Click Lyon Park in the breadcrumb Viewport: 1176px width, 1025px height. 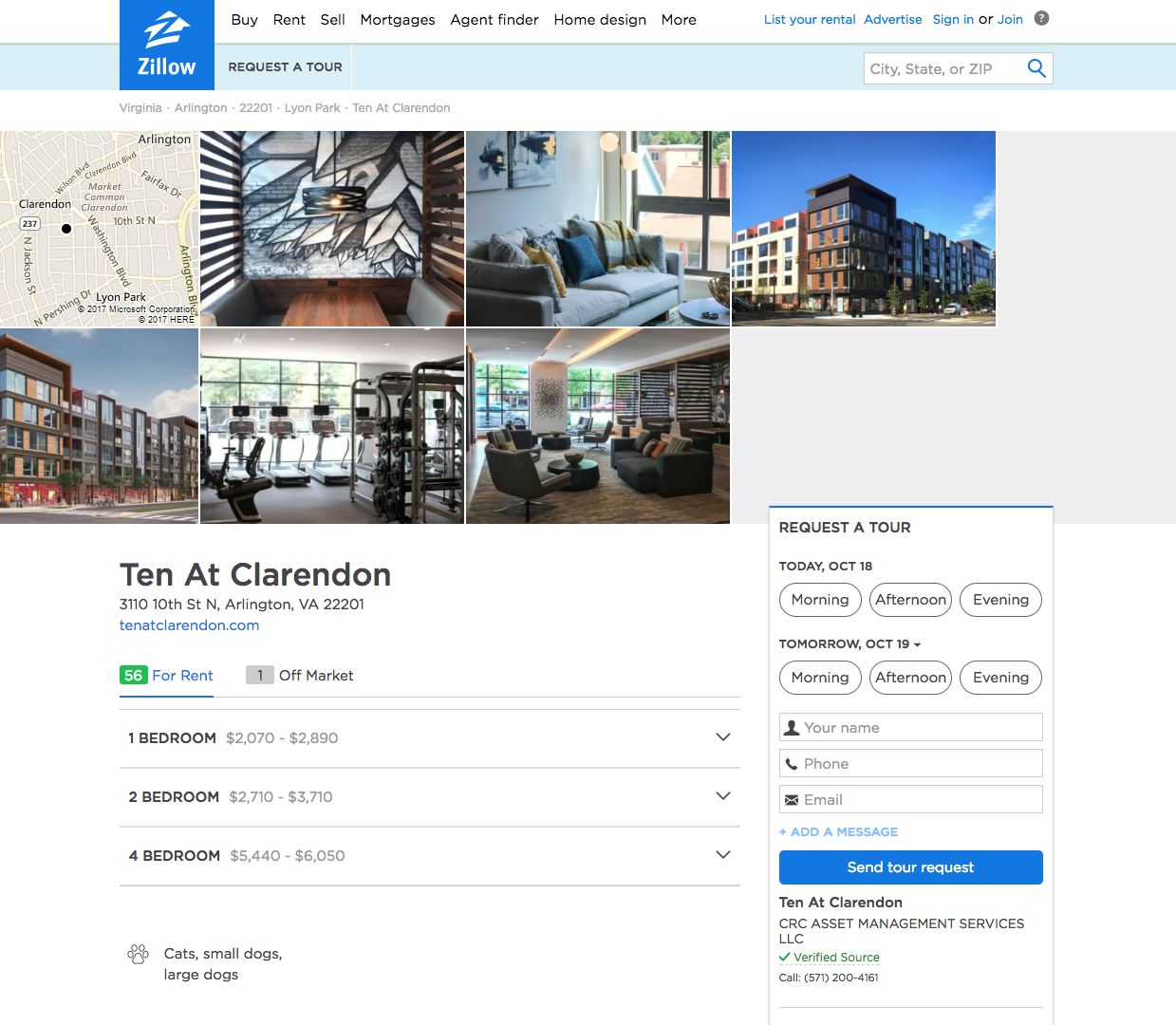[312, 108]
